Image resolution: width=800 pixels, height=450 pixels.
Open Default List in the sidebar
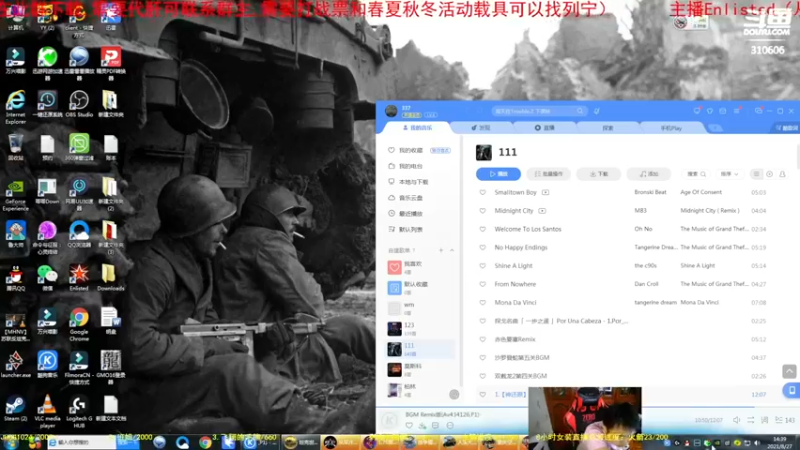pos(411,230)
